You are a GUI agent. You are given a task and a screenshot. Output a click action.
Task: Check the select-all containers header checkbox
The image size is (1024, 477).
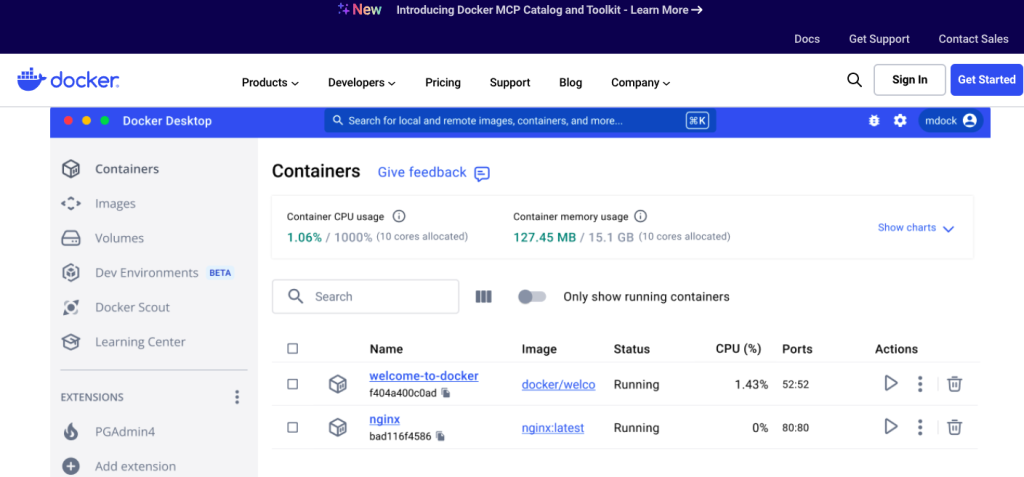tap(293, 349)
